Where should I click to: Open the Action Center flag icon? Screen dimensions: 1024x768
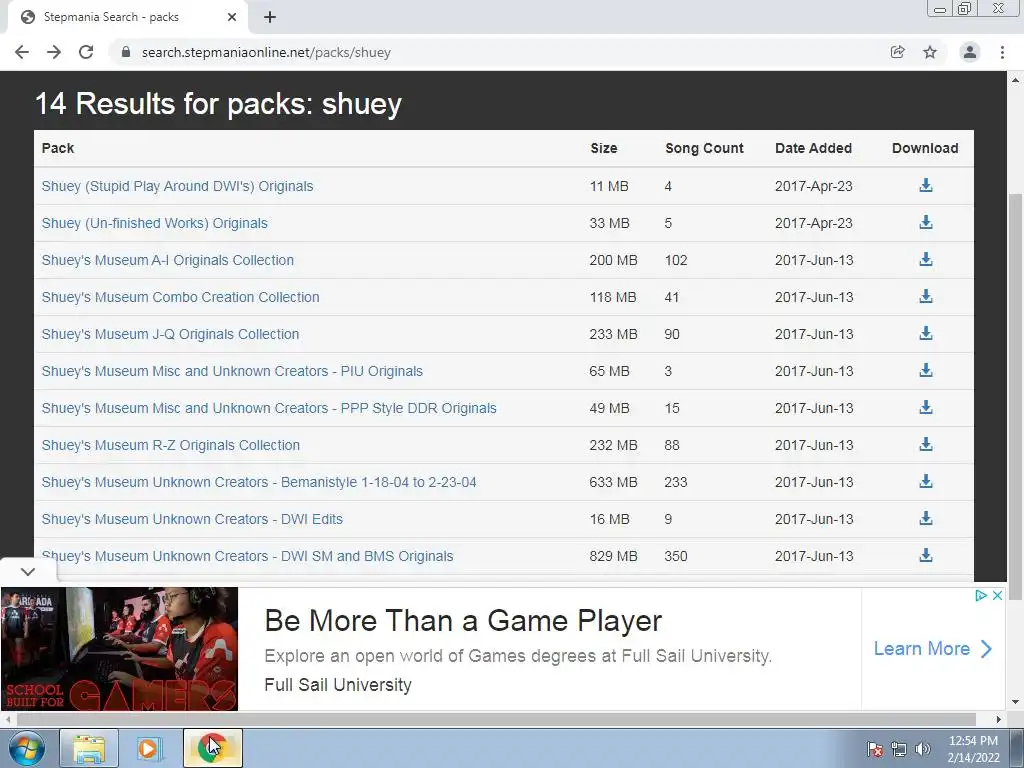coord(875,749)
